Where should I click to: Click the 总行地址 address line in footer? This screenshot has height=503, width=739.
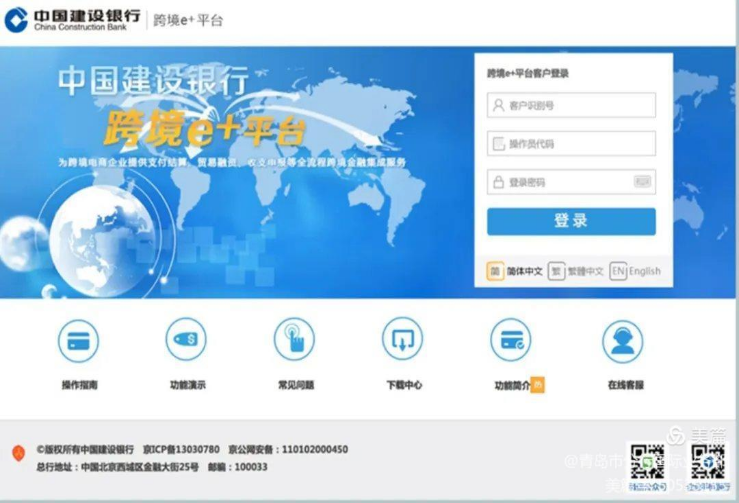click(117, 467)
